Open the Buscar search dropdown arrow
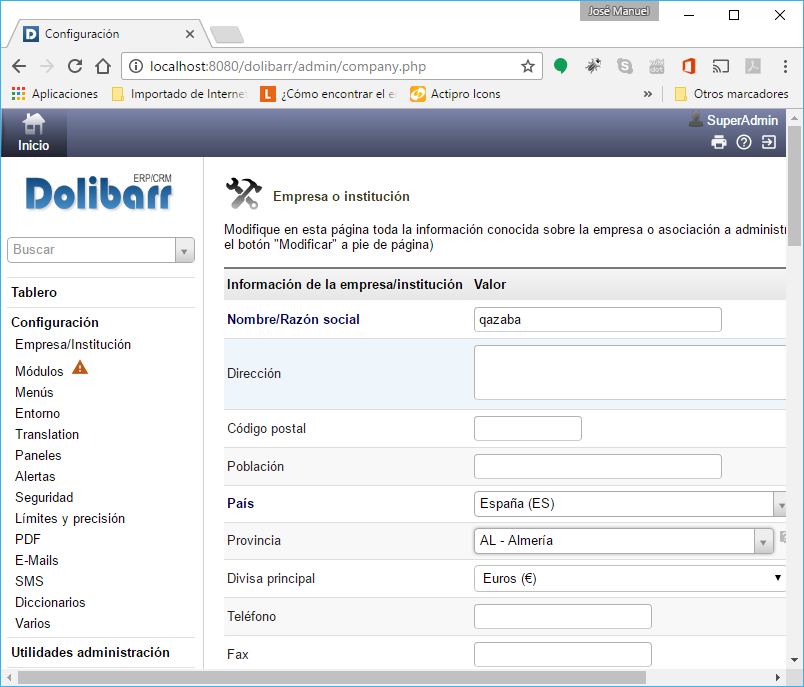Viewport: 804px width, 687px height. [184, 250]
